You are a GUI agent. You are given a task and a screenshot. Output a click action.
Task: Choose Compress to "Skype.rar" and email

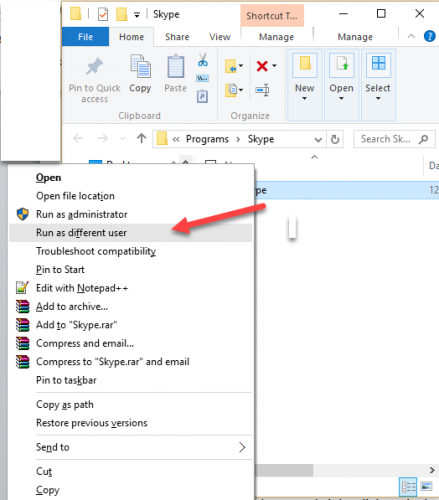pos(131,362)
